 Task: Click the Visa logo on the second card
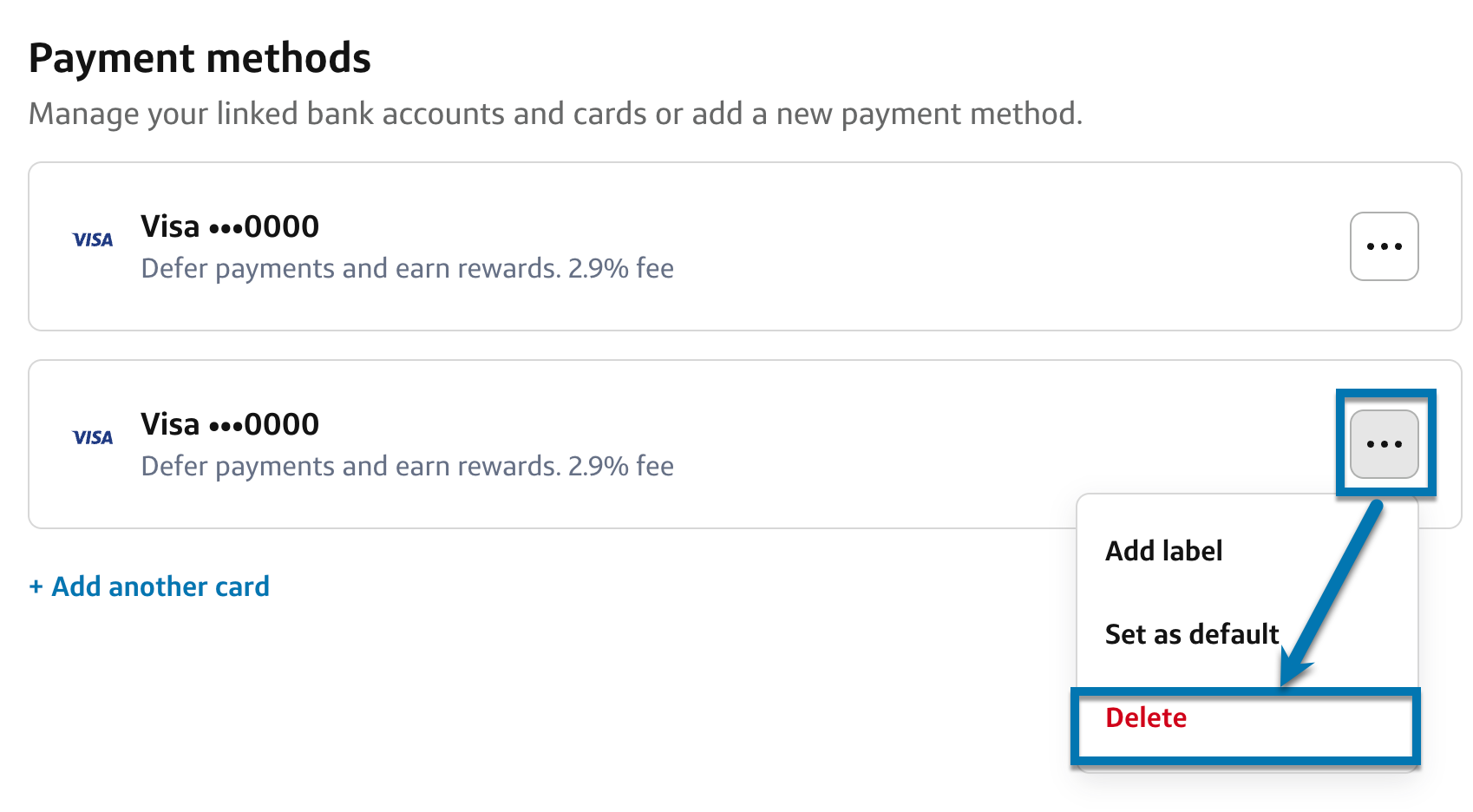click(93, 438)
